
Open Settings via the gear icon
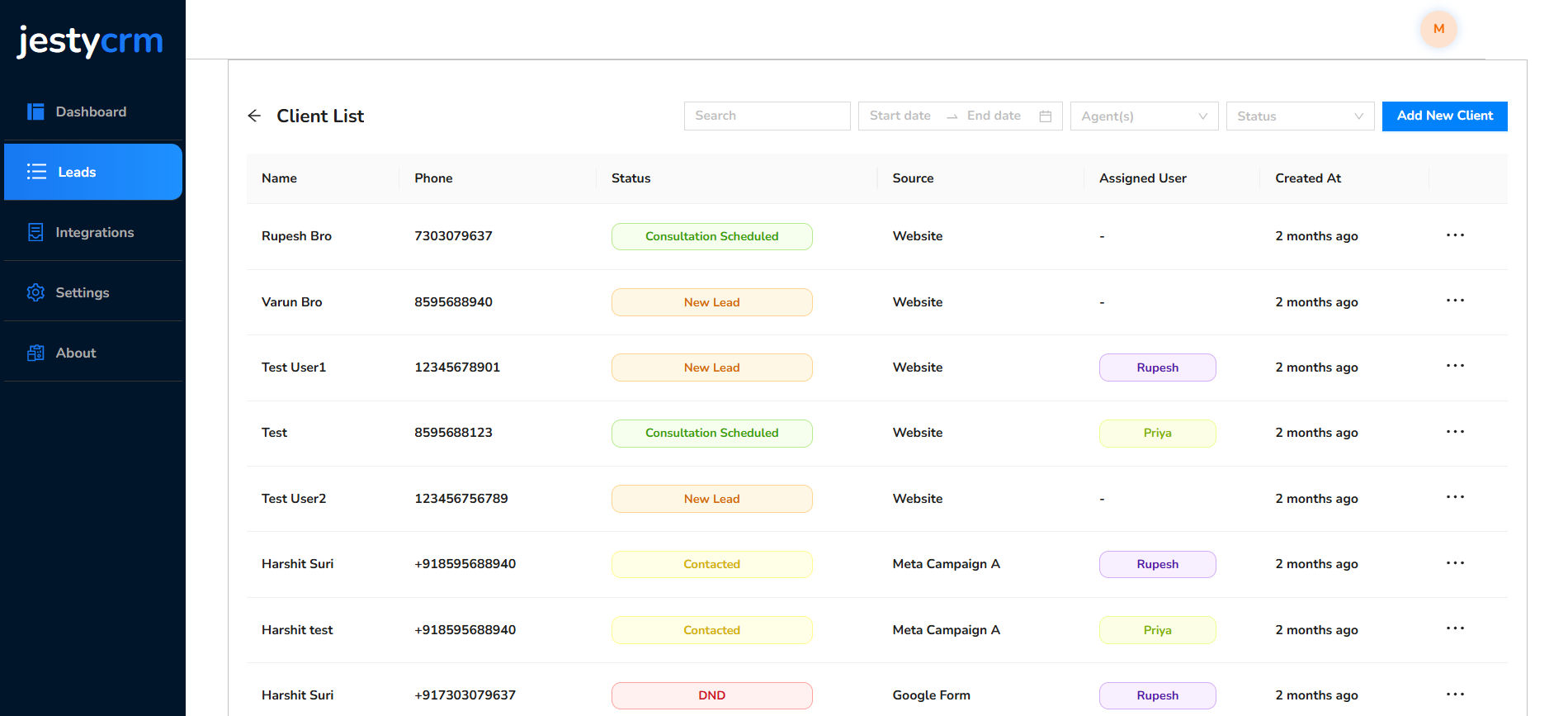(x=35, y=292)
